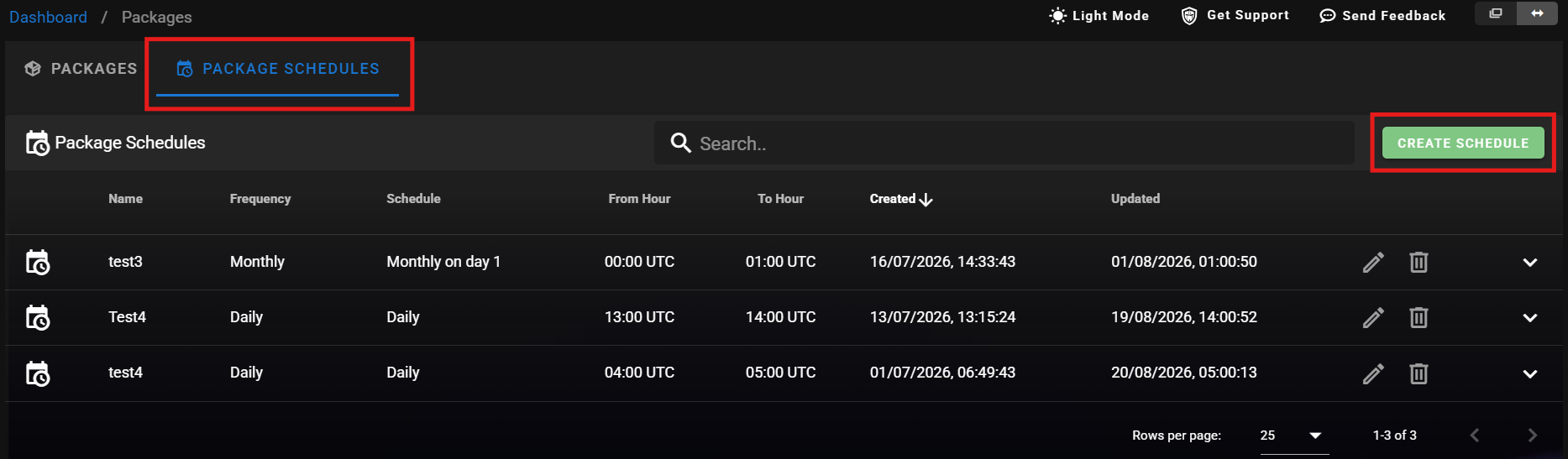Screen dimensions: 1568x459
Task: Open the rows per page dropdown
Action: [1293, 436]
